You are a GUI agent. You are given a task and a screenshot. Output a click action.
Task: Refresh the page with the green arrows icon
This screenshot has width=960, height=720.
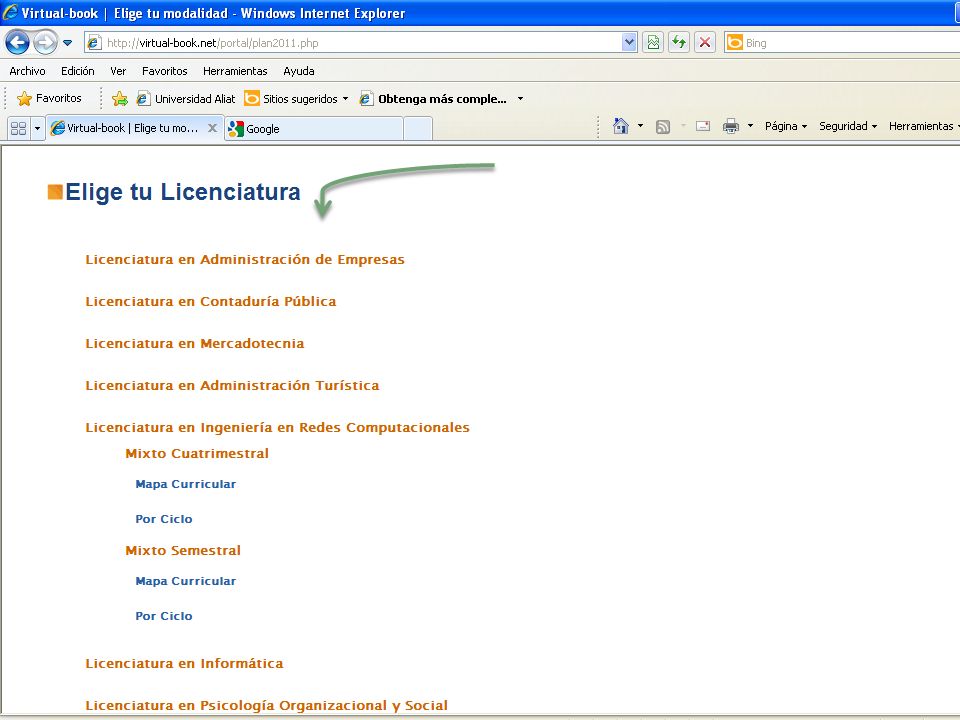point(679,42)
